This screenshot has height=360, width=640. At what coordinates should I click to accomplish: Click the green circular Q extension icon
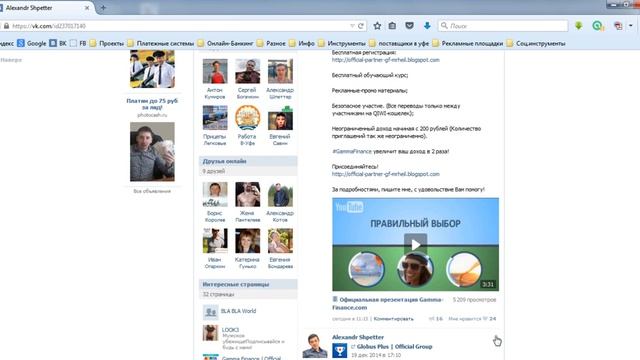(x=598, y=26)
